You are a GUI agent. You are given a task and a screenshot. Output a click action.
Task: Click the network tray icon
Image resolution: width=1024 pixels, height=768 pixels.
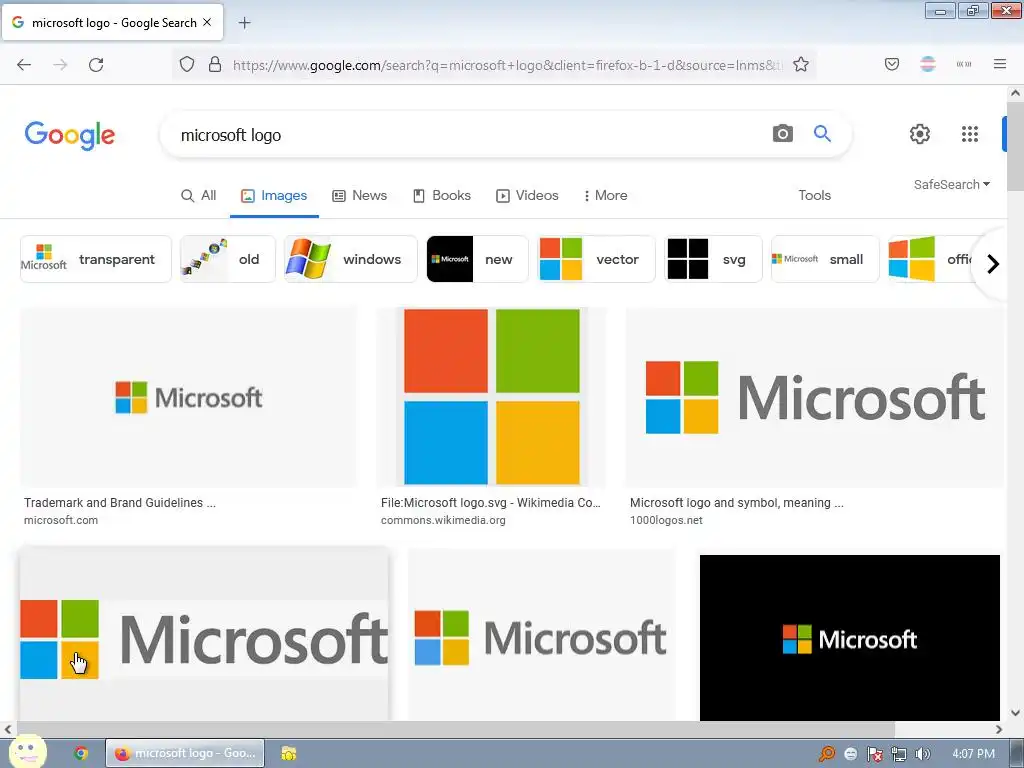pyautogui.click(x=899, y=754)
